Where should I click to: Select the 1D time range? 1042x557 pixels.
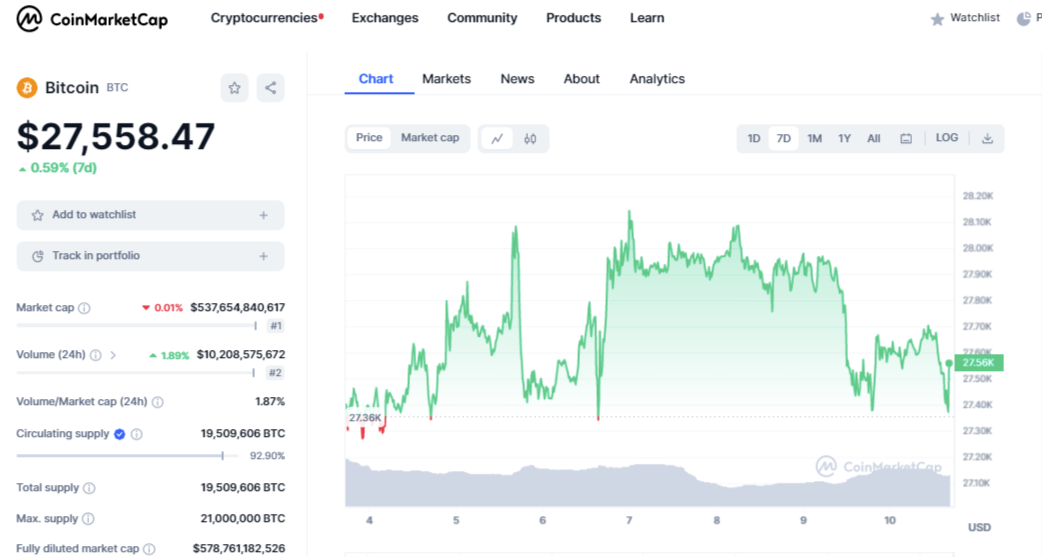754,139
